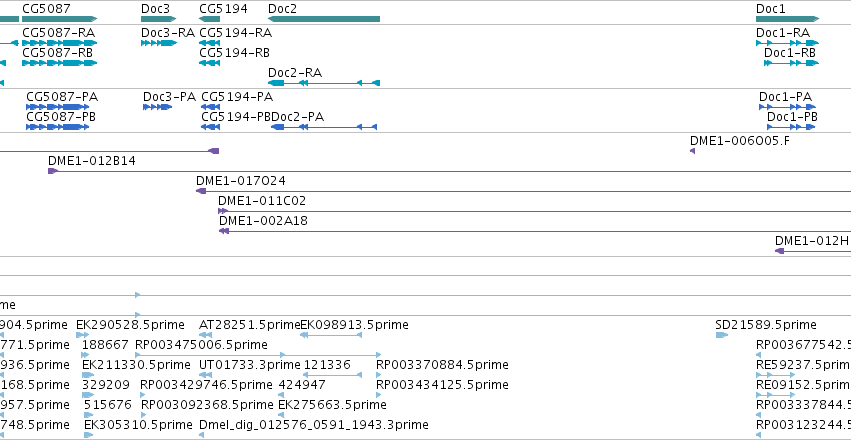This screenshot has width=851, height=440.
Task: Open the CG5087-RA transcript glyph
Action: click(60, 43)
